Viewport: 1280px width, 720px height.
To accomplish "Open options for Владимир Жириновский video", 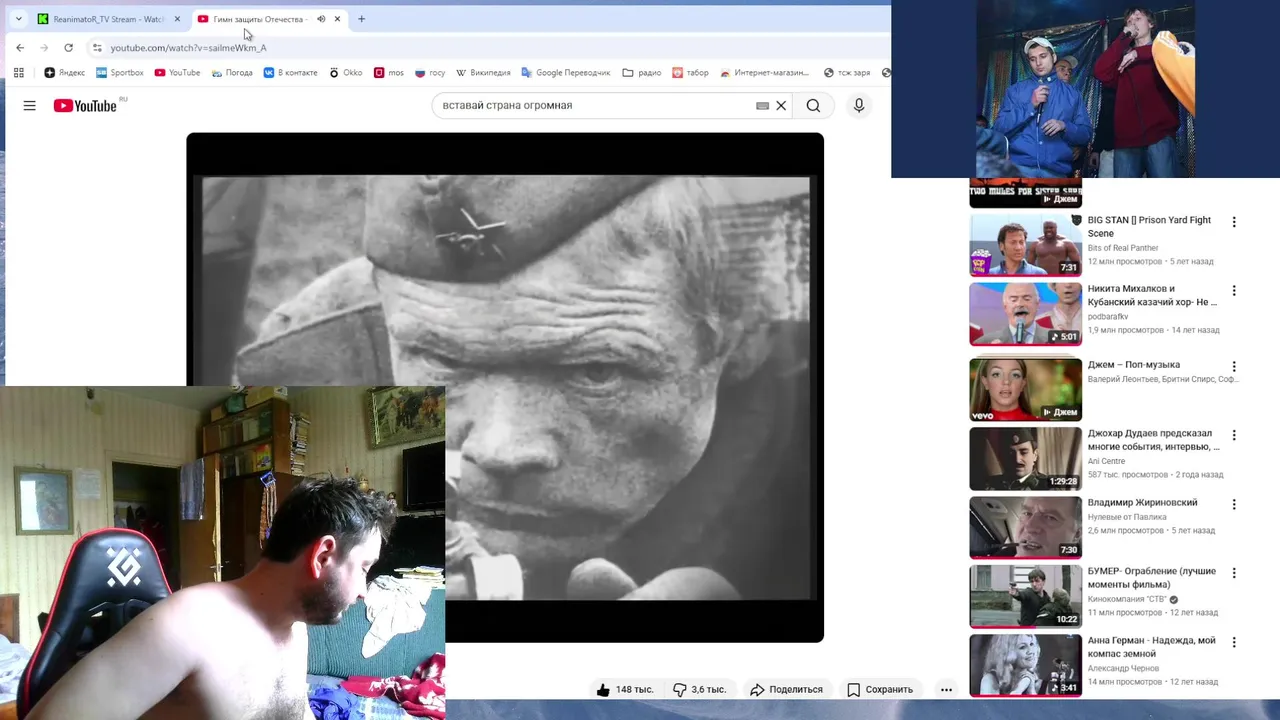I will pos(1234,504).
